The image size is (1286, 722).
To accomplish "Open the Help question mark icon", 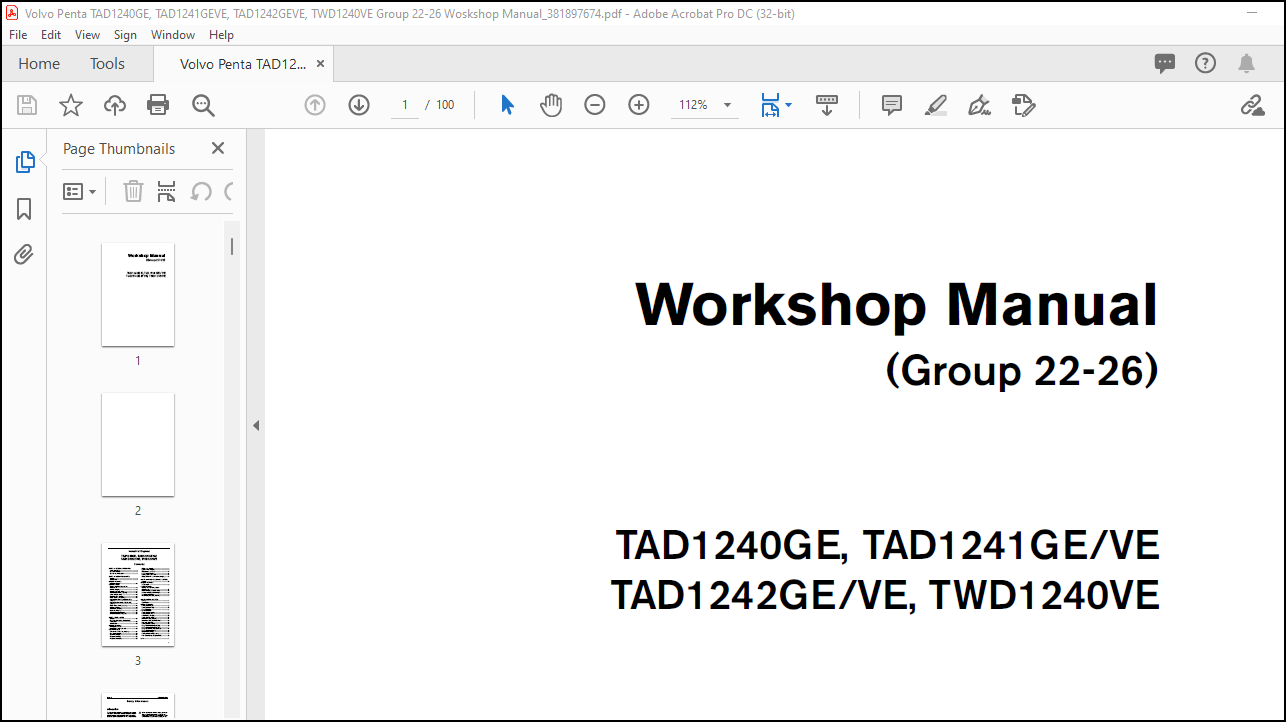I will pyautogui.click(x=1206, y=63).
